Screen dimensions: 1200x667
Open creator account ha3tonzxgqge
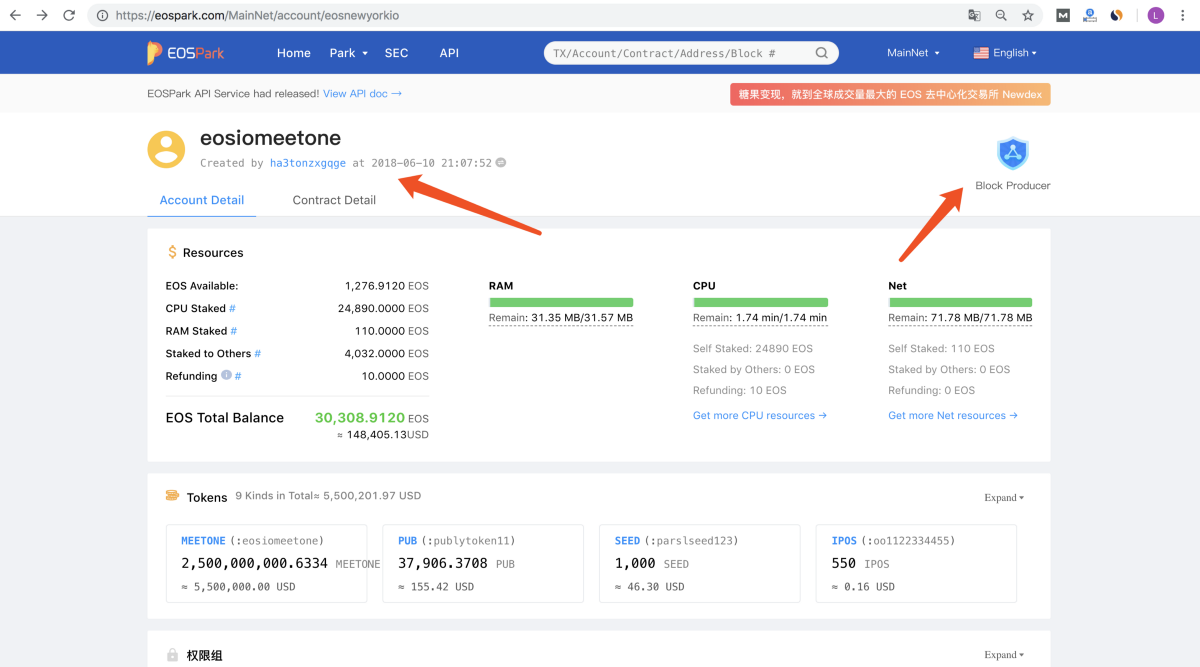(x=308, y=163)
